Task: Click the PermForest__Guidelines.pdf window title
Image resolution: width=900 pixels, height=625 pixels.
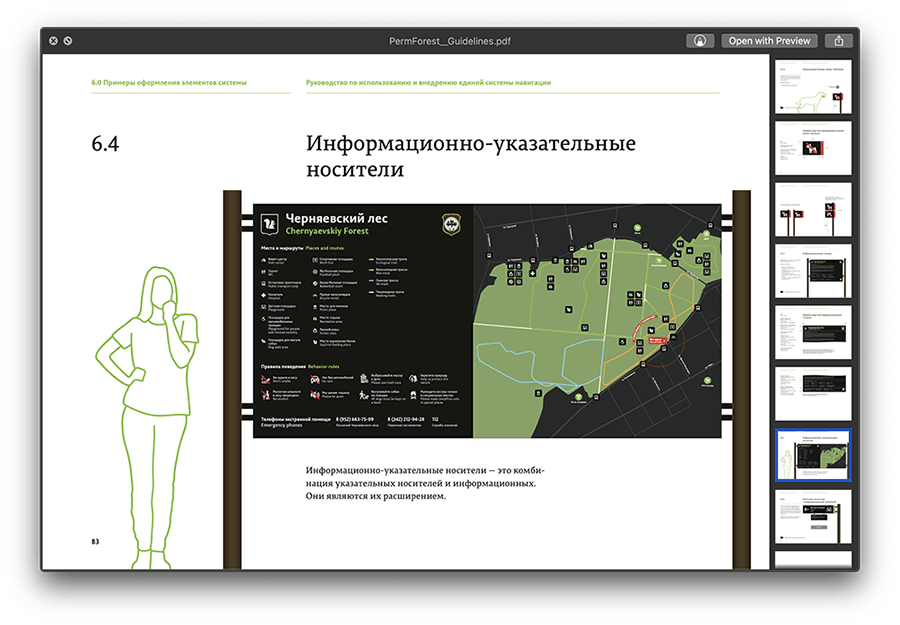Action: click(449, 41)
